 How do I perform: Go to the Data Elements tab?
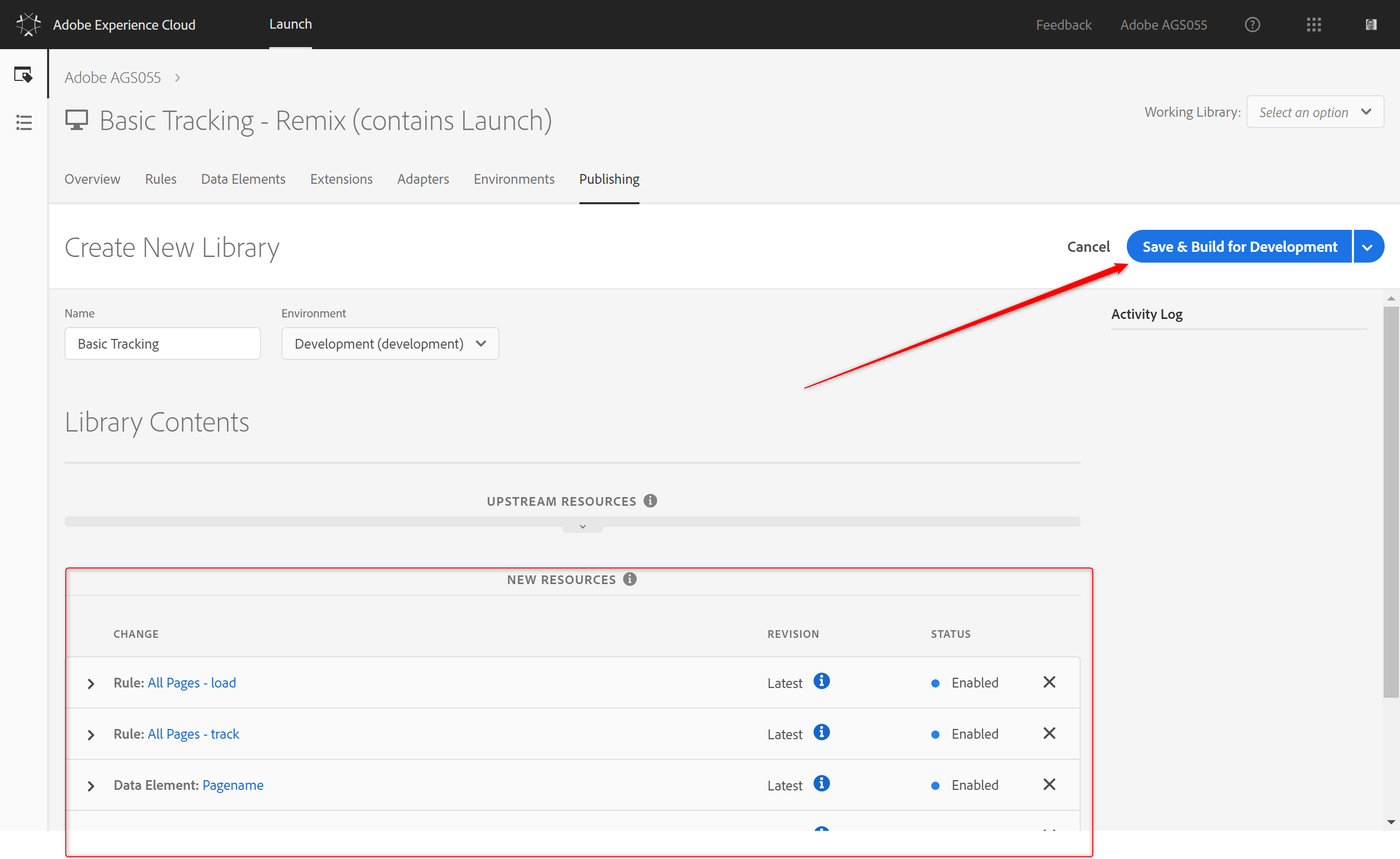click(243, 179)
